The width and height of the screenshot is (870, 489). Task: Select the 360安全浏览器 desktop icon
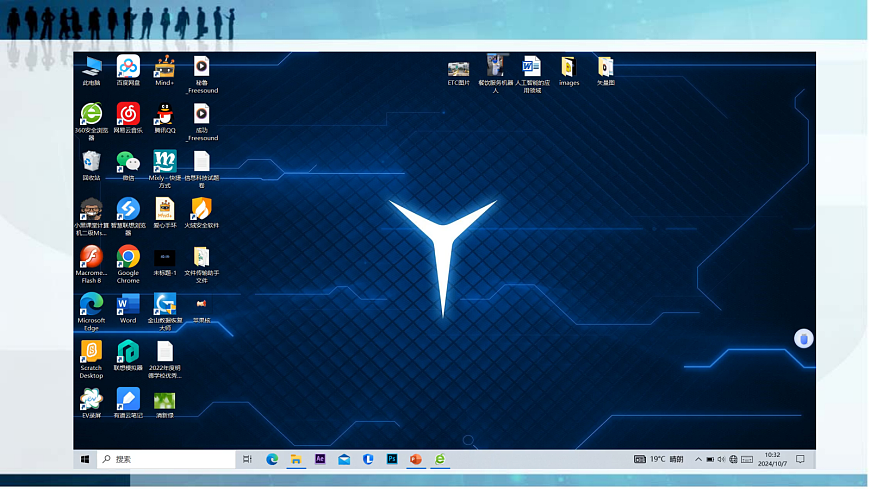(91, 114)
